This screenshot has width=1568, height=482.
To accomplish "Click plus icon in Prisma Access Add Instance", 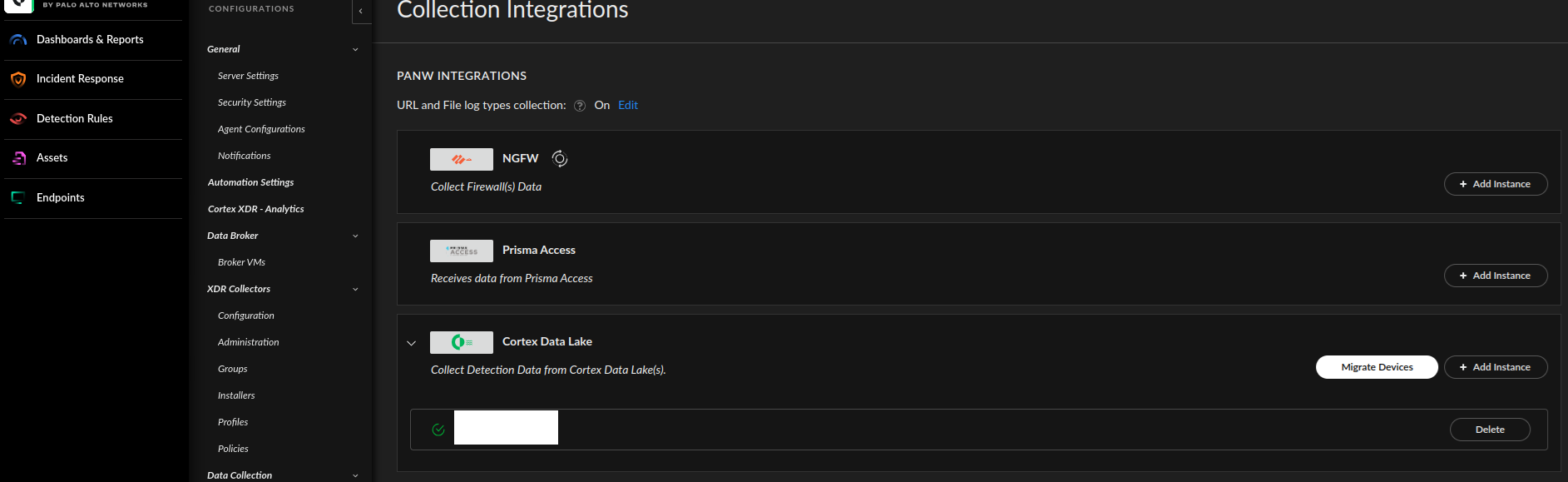I will point(1463,276).
